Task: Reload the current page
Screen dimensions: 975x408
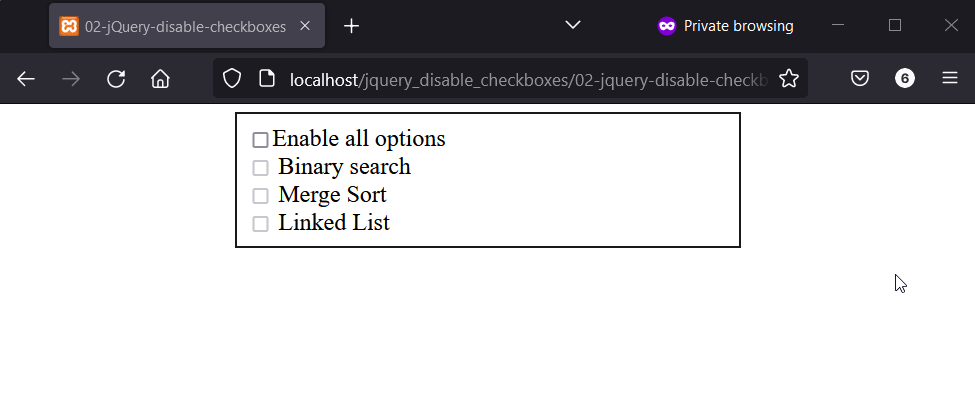Action: pyautogui.click(x=116, y=79)
